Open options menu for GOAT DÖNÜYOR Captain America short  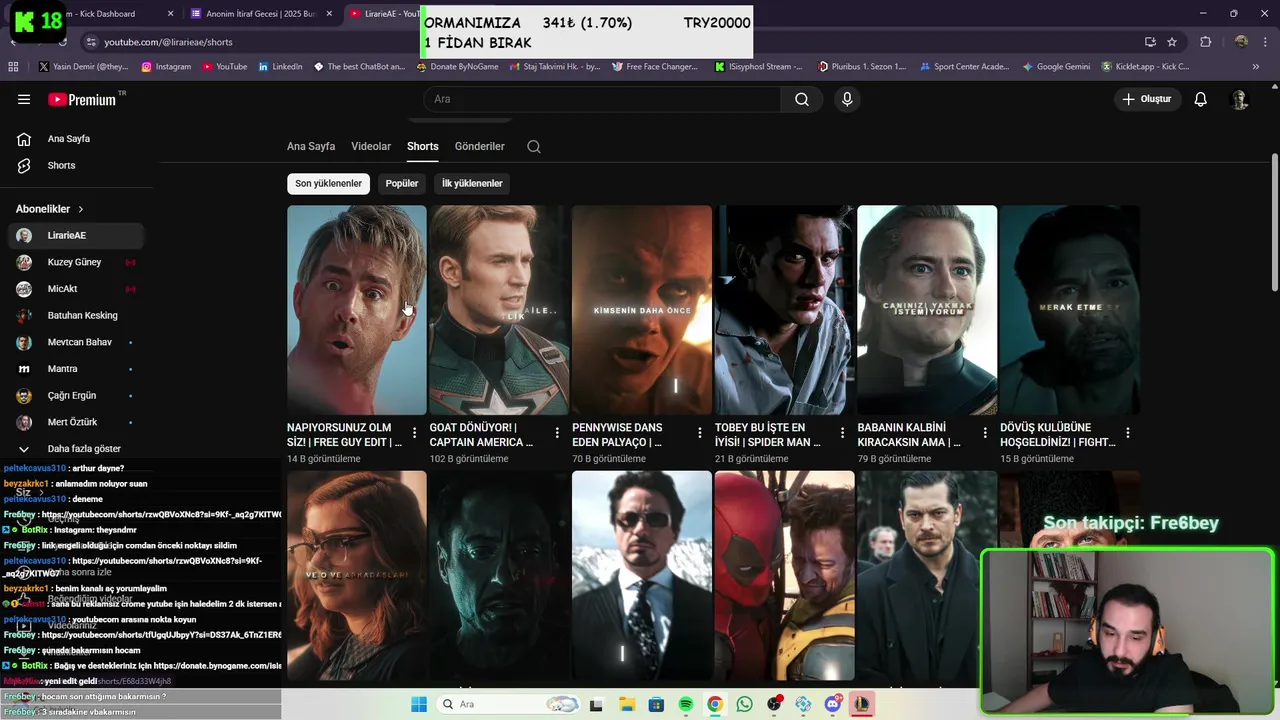pos(557,433)
